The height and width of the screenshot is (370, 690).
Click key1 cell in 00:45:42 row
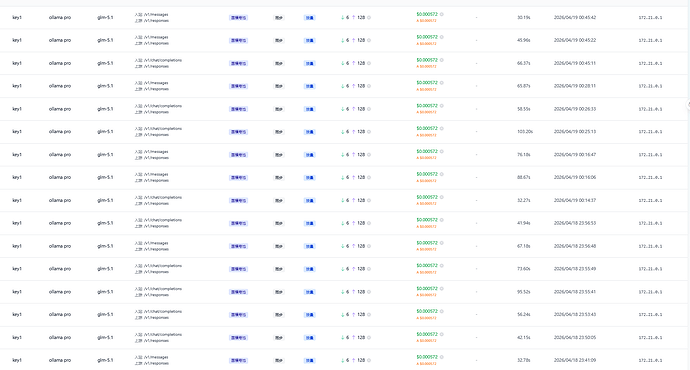pos(17,18)
